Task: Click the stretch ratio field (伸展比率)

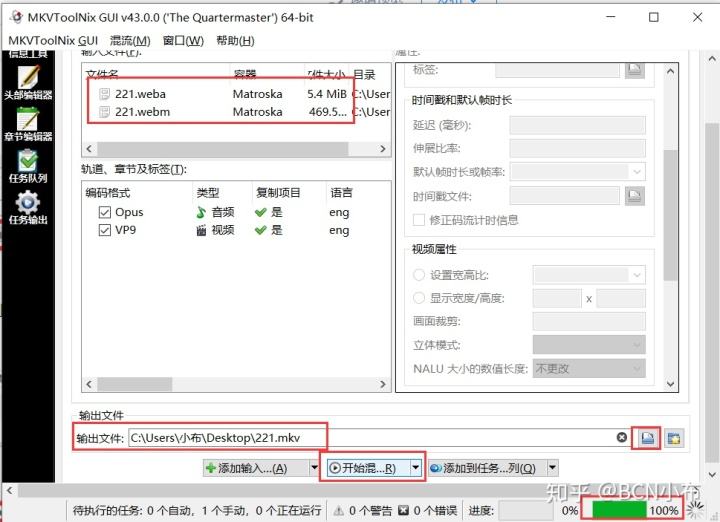Action: point(578,148)
